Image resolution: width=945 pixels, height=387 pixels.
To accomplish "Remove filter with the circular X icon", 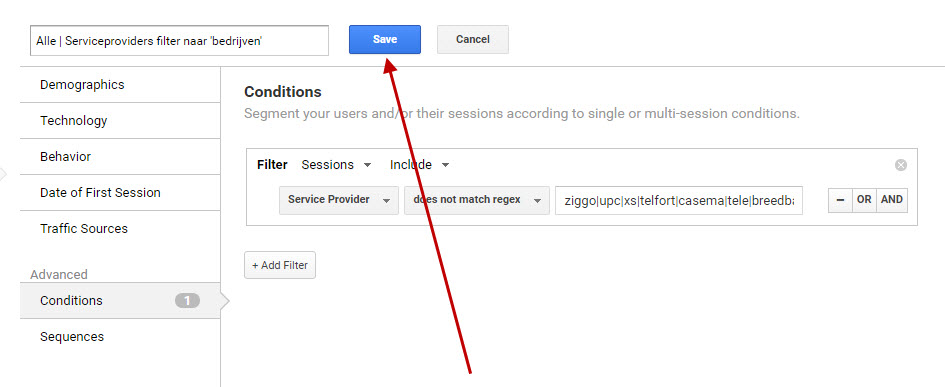I will [x=900, y=165].
